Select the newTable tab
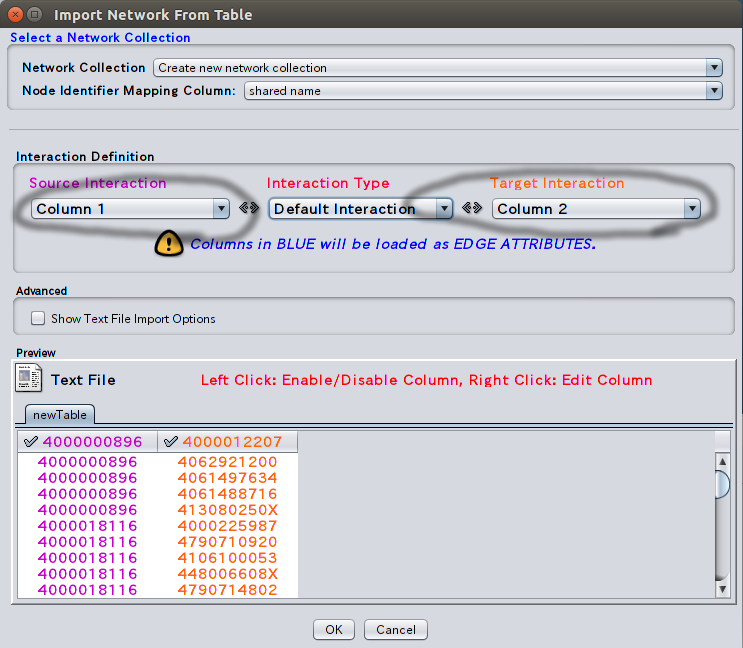 click(x=60, y=414)
